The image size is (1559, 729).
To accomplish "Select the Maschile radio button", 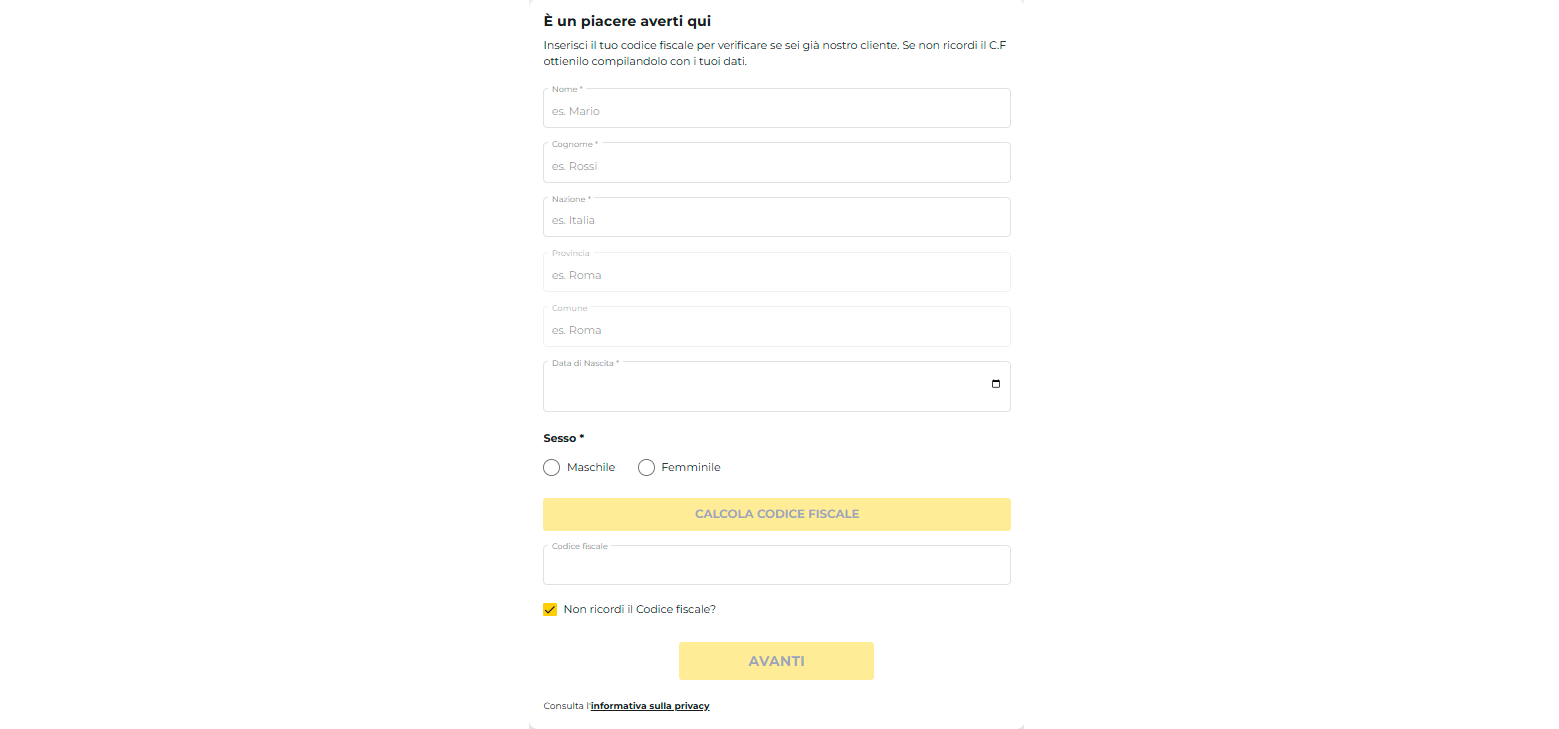I will pyautogui.click(x=551, y=467).
